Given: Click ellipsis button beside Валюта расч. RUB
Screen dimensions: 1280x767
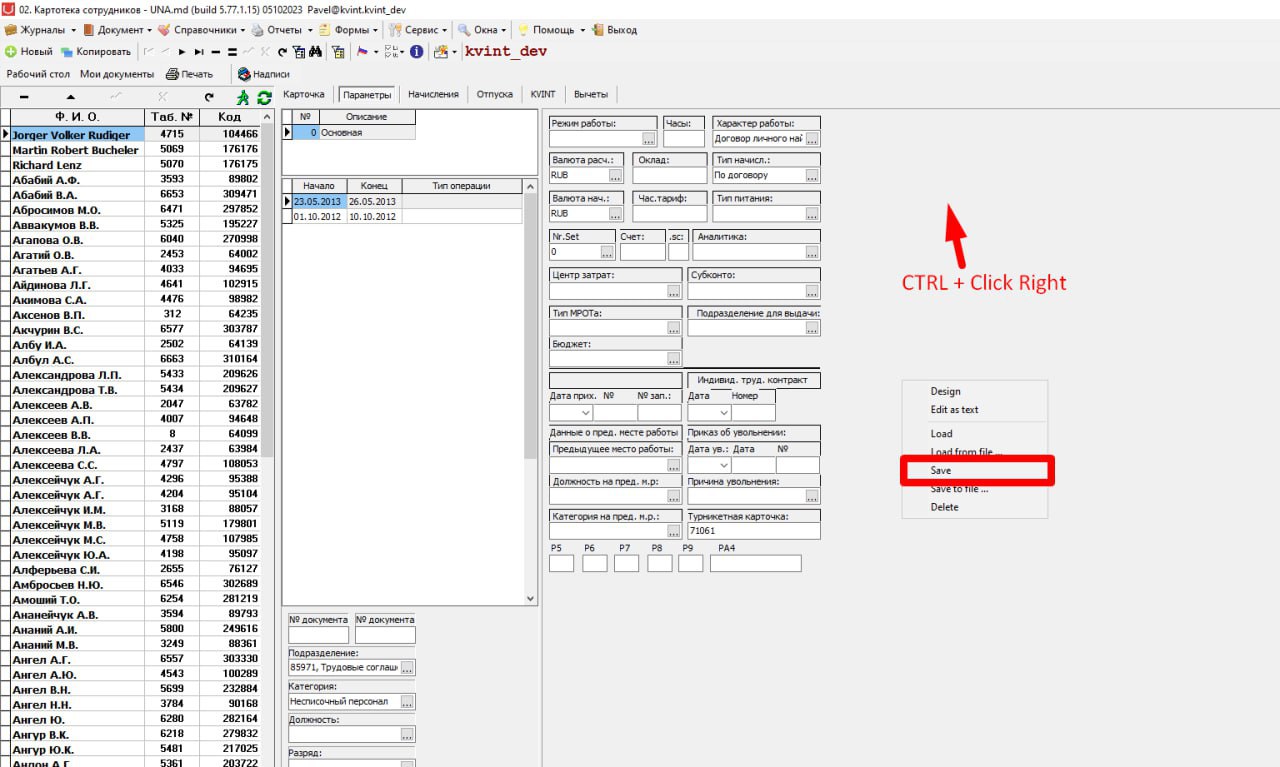Looking at the screenshot, I should (x=616, y=175).
